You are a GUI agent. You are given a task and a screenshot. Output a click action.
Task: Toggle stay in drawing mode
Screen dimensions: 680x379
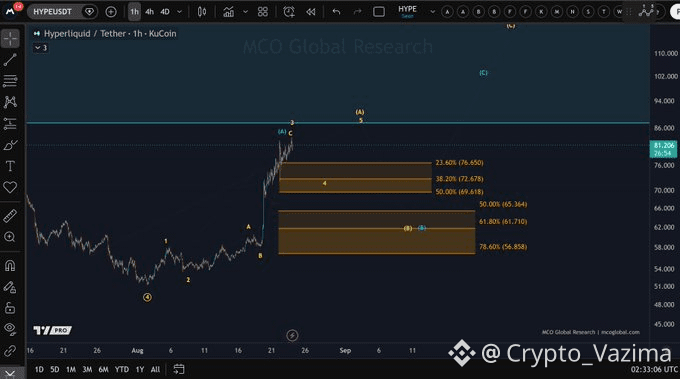(10, 287)
